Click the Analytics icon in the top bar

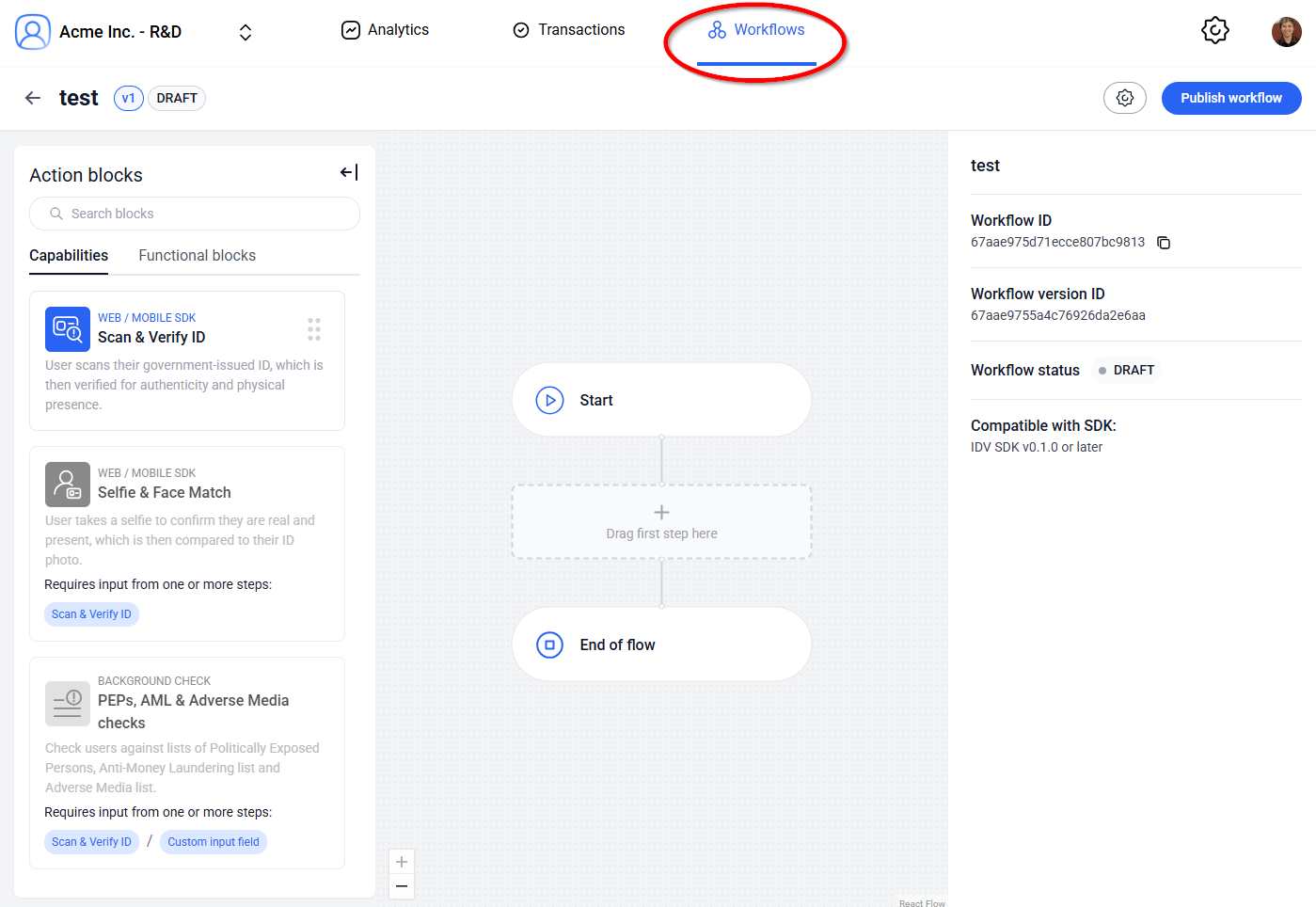(350, 29)
